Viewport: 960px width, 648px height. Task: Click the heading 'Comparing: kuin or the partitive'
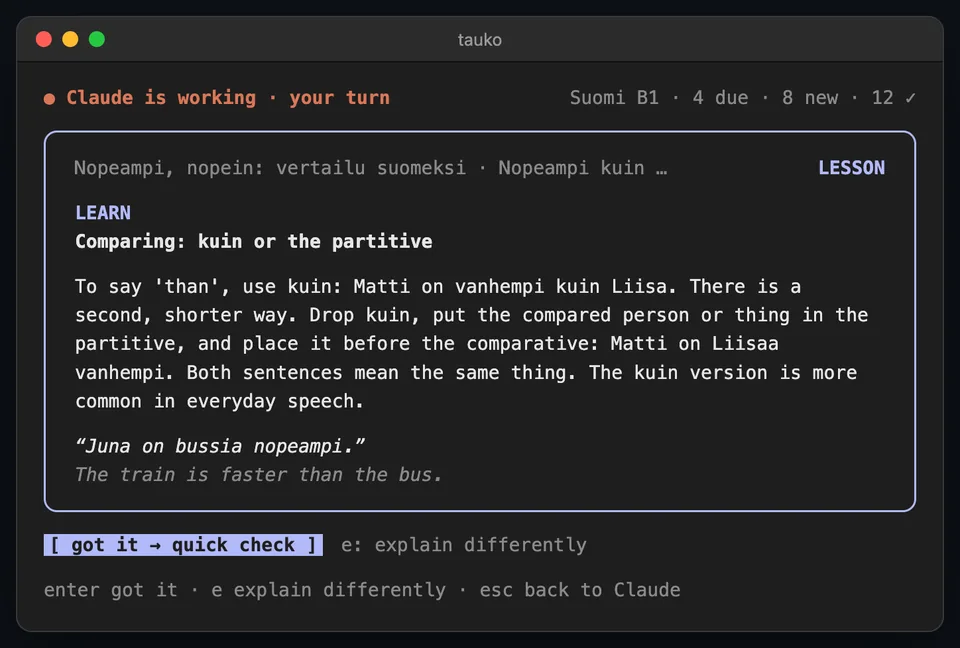(x=253, y=241)
